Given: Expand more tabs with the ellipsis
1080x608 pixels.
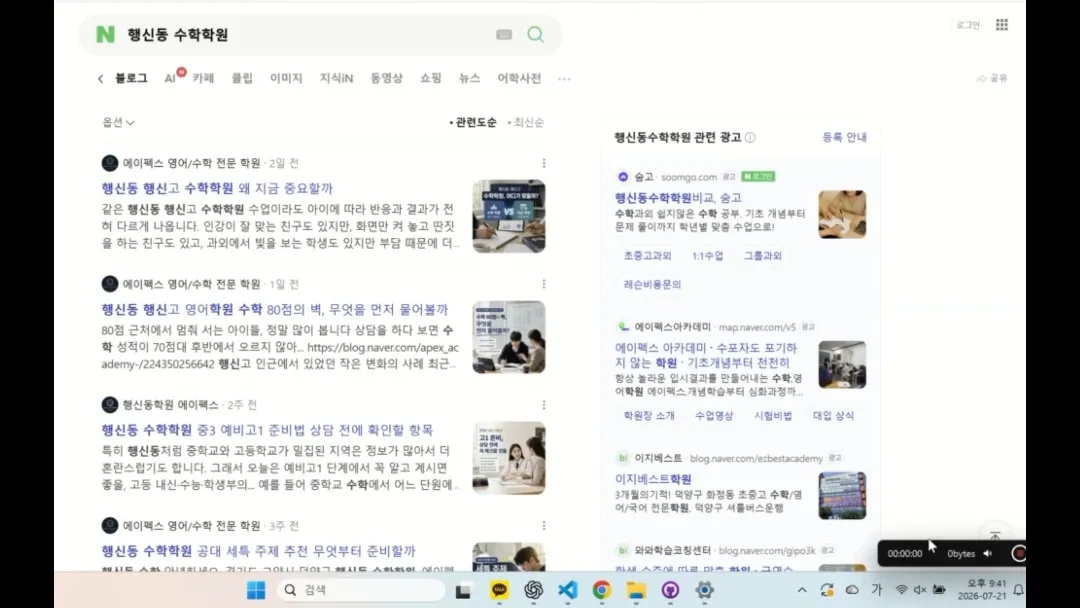Looking at the screenshot, I should (x=564, y=78).
